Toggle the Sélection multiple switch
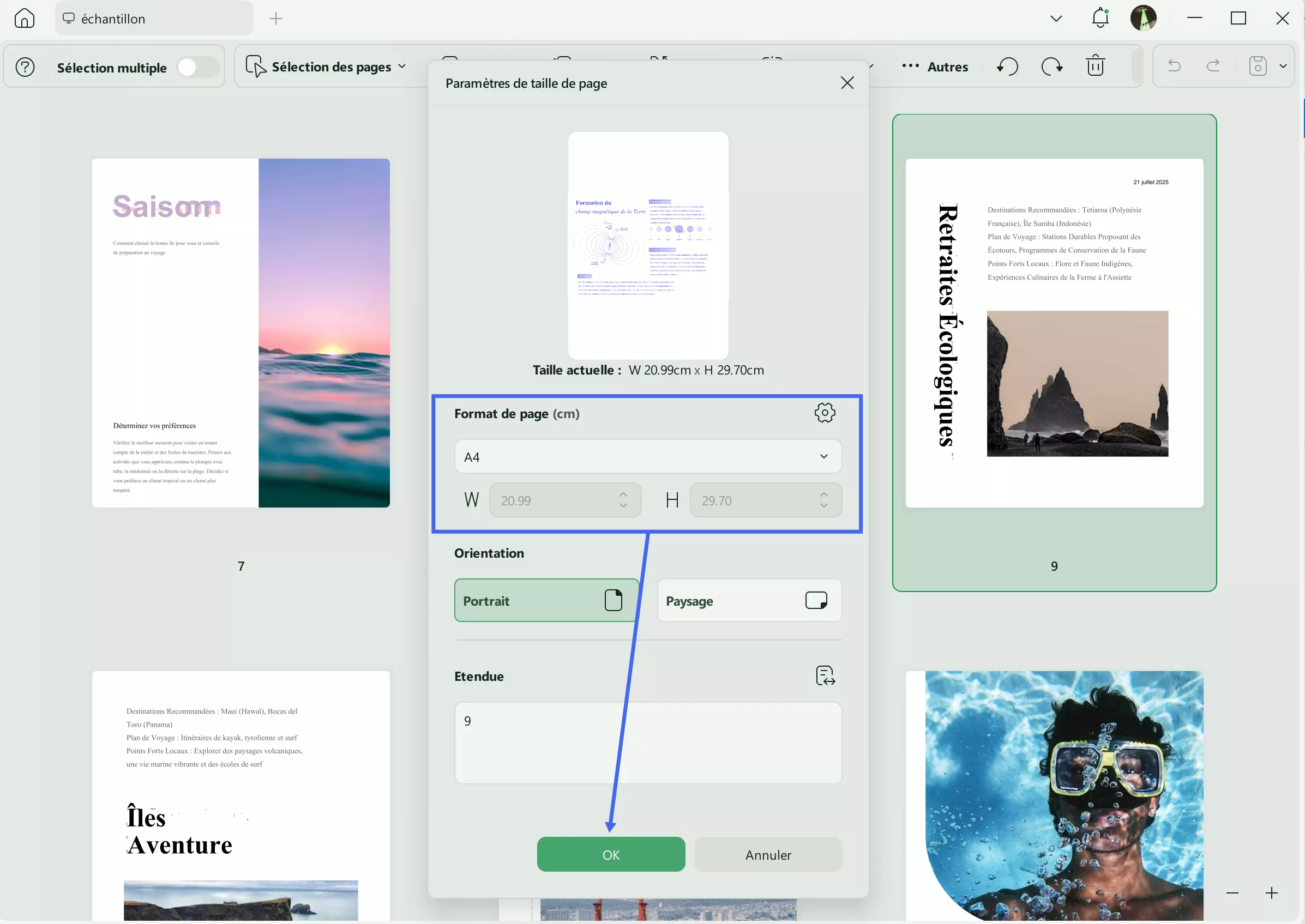Image resolution: width=1305 pixels, height=924 pixels. coord(197,68)
